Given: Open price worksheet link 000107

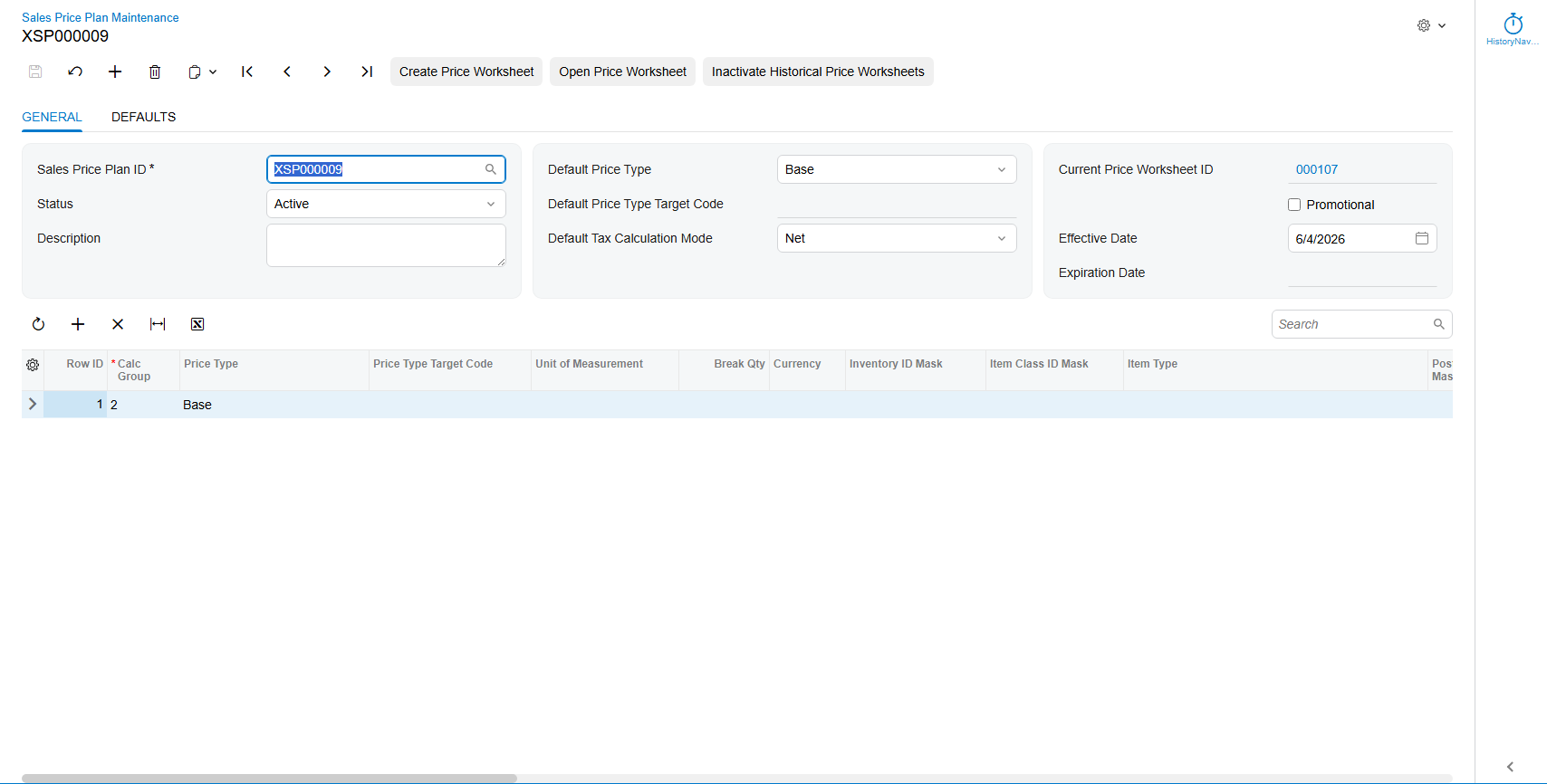Looking at the screenshot, I should (x=1317, y=169).
